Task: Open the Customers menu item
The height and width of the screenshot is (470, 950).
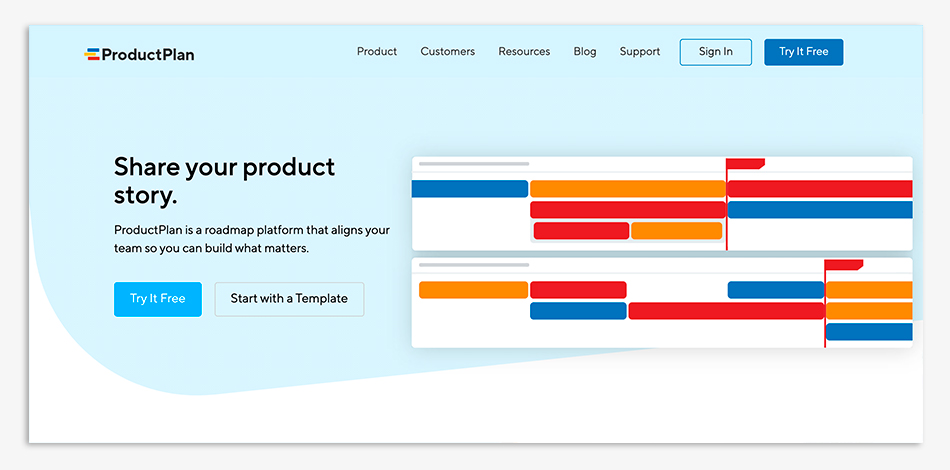Action: (x=448, y=51)
